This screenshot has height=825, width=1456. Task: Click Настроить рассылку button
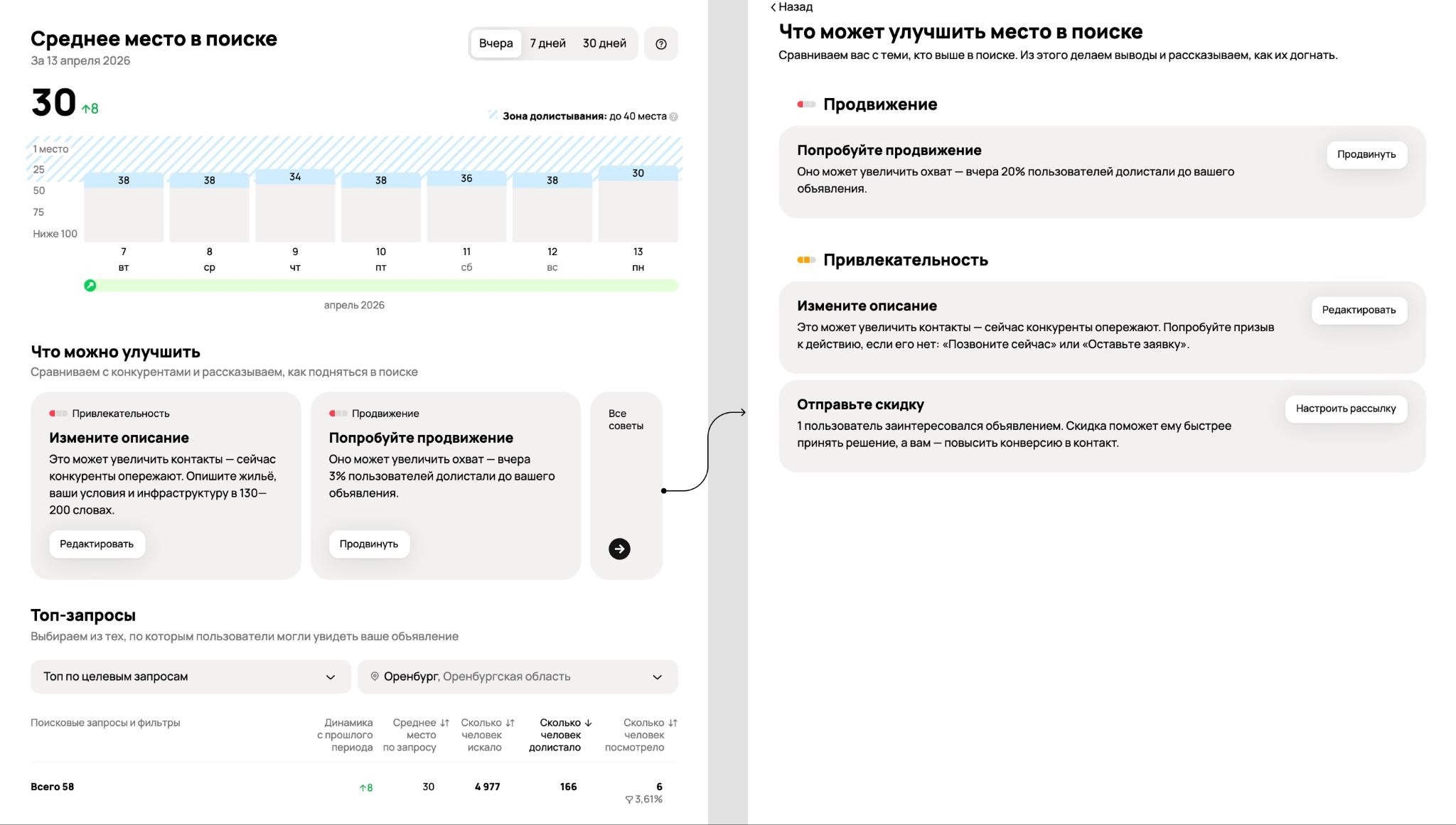[x=1345, y=409]
